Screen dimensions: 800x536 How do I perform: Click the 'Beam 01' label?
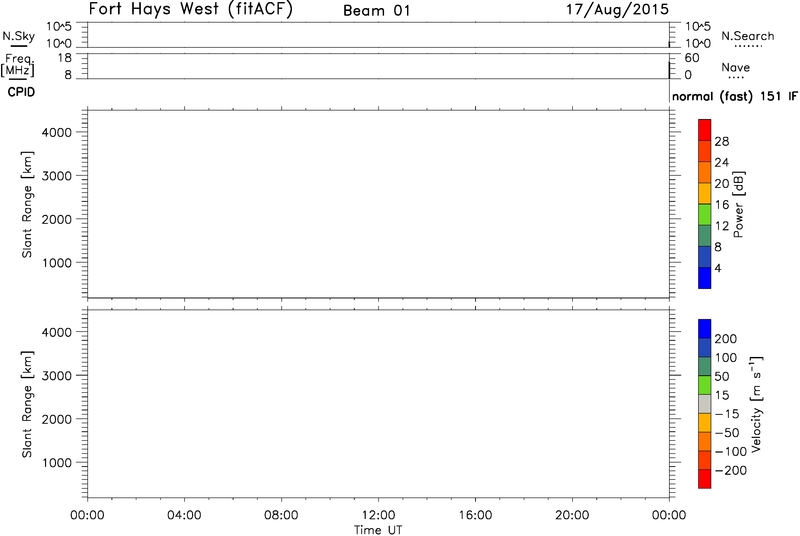pos(377,11)
